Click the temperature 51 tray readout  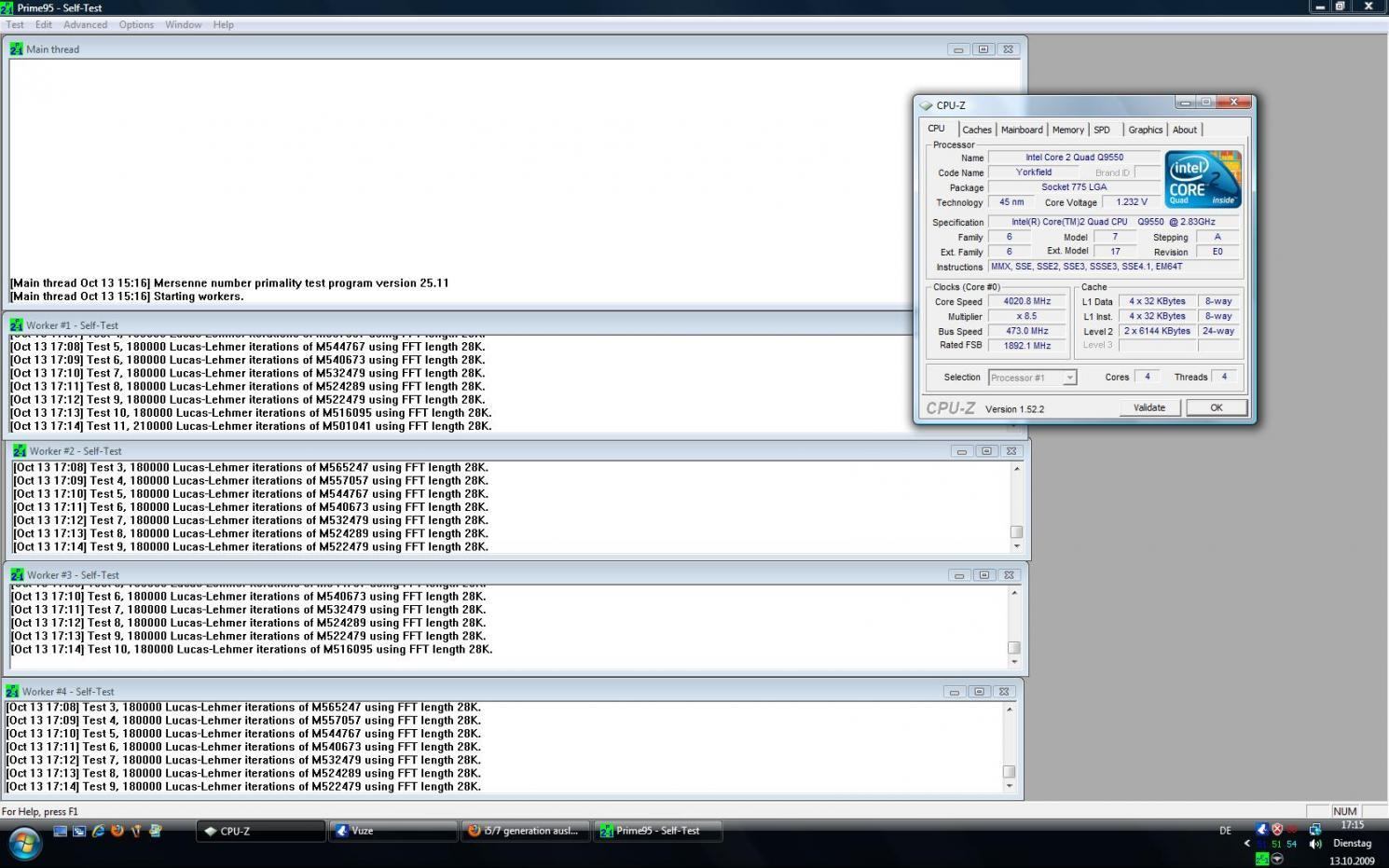pyautogui.click(x=1277, y=844)
